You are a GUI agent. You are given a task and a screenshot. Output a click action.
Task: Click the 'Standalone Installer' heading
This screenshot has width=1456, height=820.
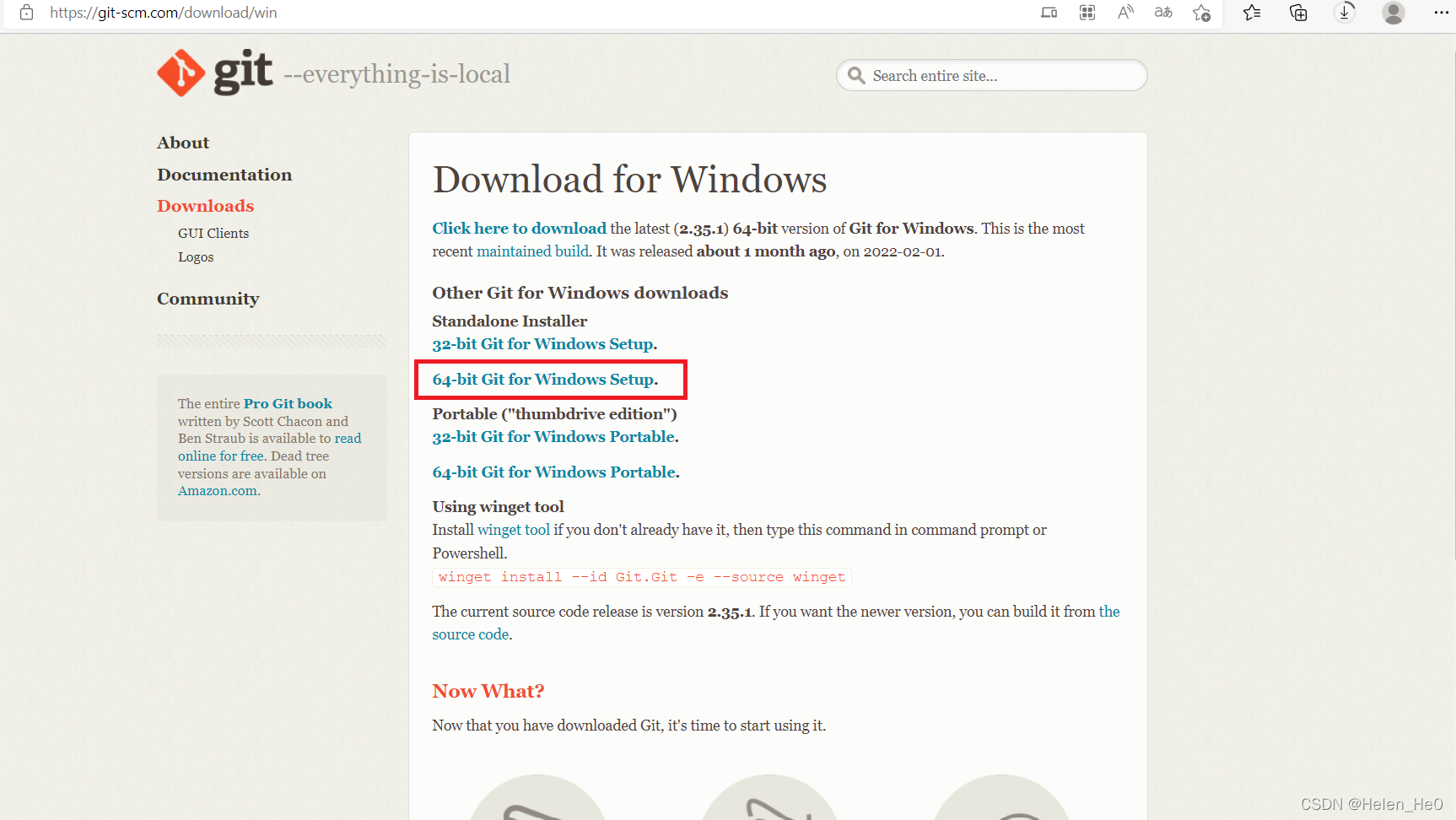point(510,321)
